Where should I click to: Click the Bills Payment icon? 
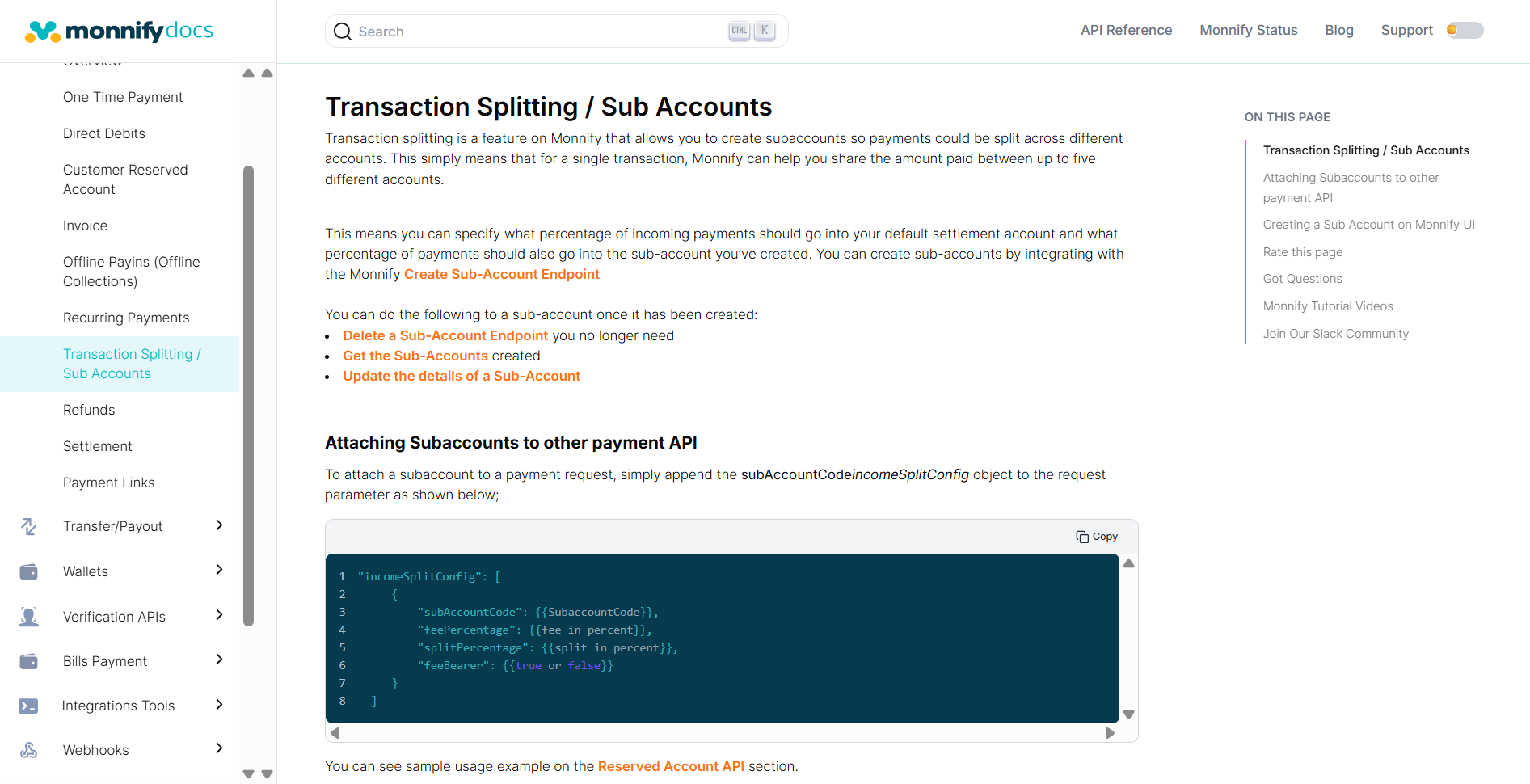(x=29, y=662)
